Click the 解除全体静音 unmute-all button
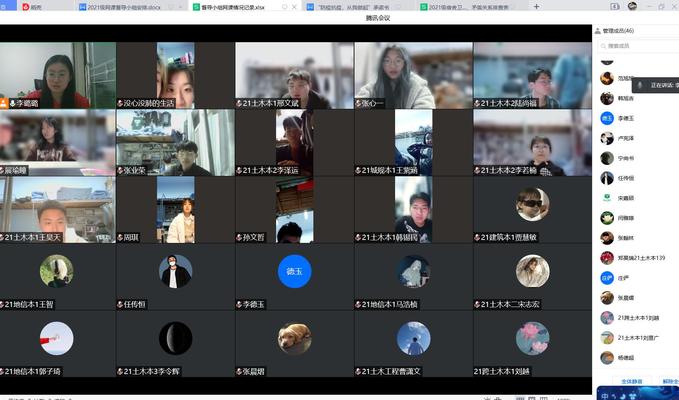The image size is (679, 400). 670,381
